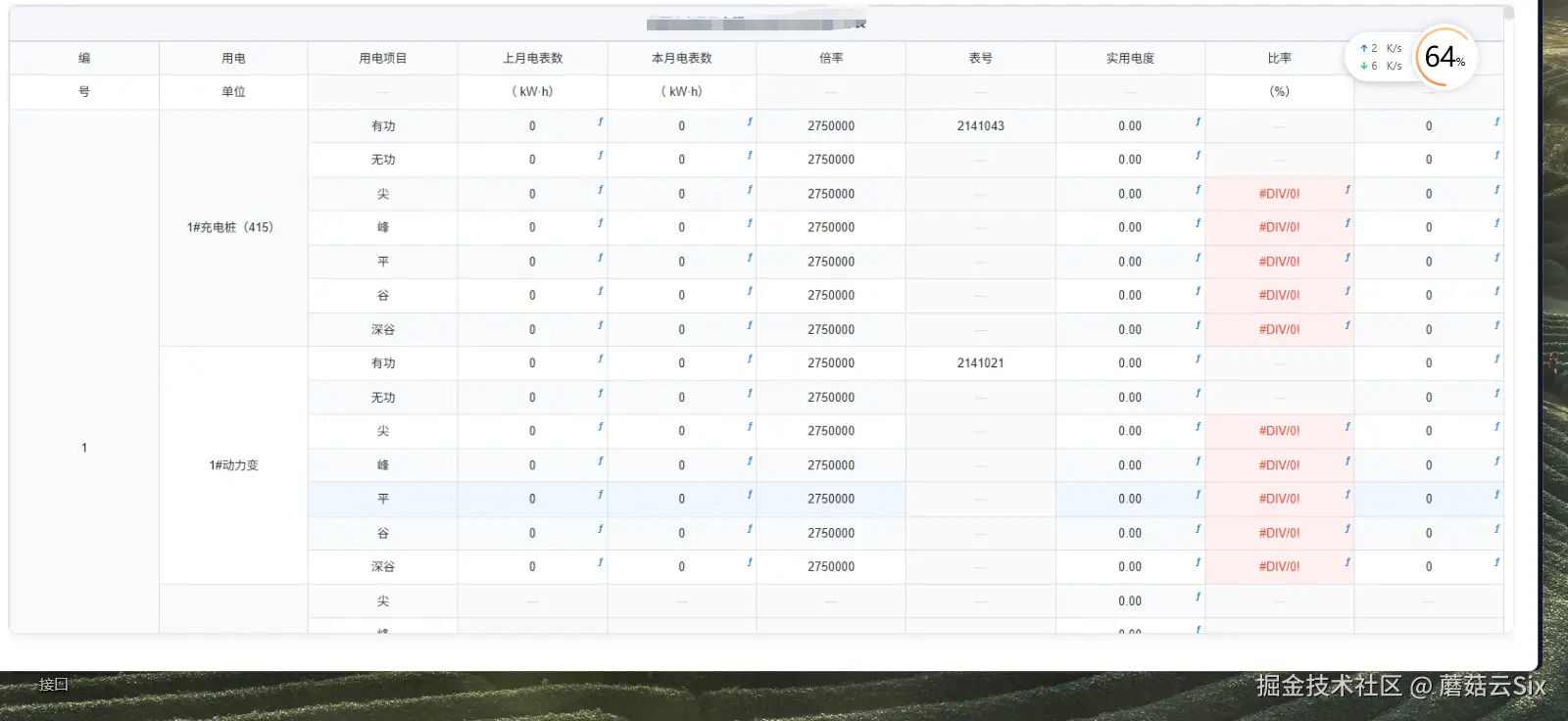Click formula icon in 1#充电桩 谷 比率 cell
1568x721 pixels.
click(x=1347, y=290)
